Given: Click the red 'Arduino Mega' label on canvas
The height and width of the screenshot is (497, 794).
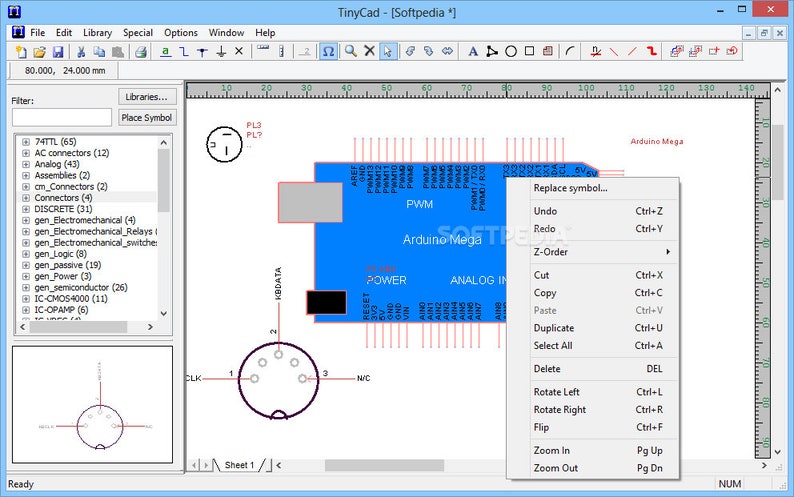Looking at the screenshot, I should coord(657,141).
